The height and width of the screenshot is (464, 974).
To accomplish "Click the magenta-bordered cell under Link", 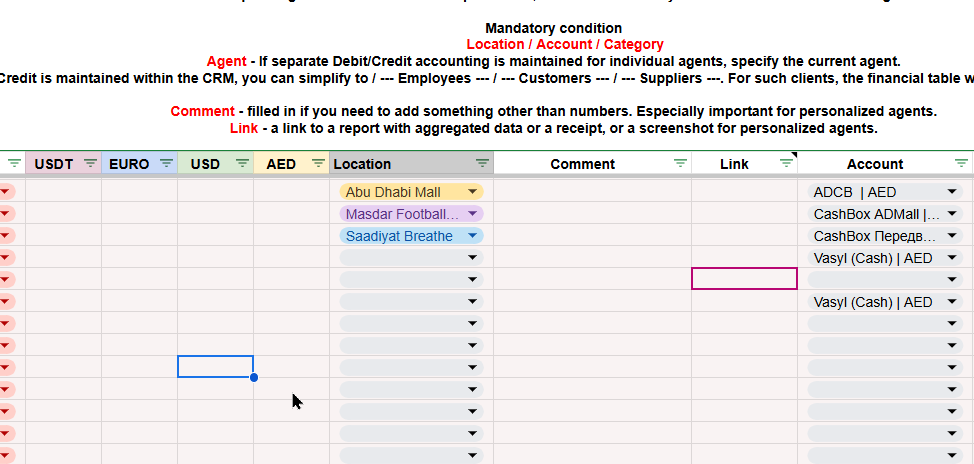I will click(x=744, y=279).
